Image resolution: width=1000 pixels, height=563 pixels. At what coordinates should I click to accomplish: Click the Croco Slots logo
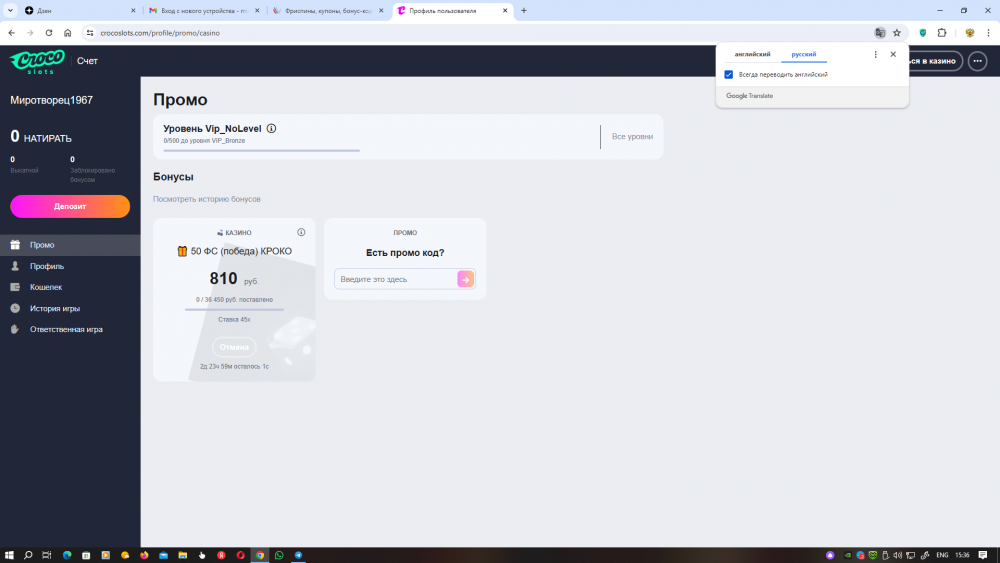tap(37, 61)
